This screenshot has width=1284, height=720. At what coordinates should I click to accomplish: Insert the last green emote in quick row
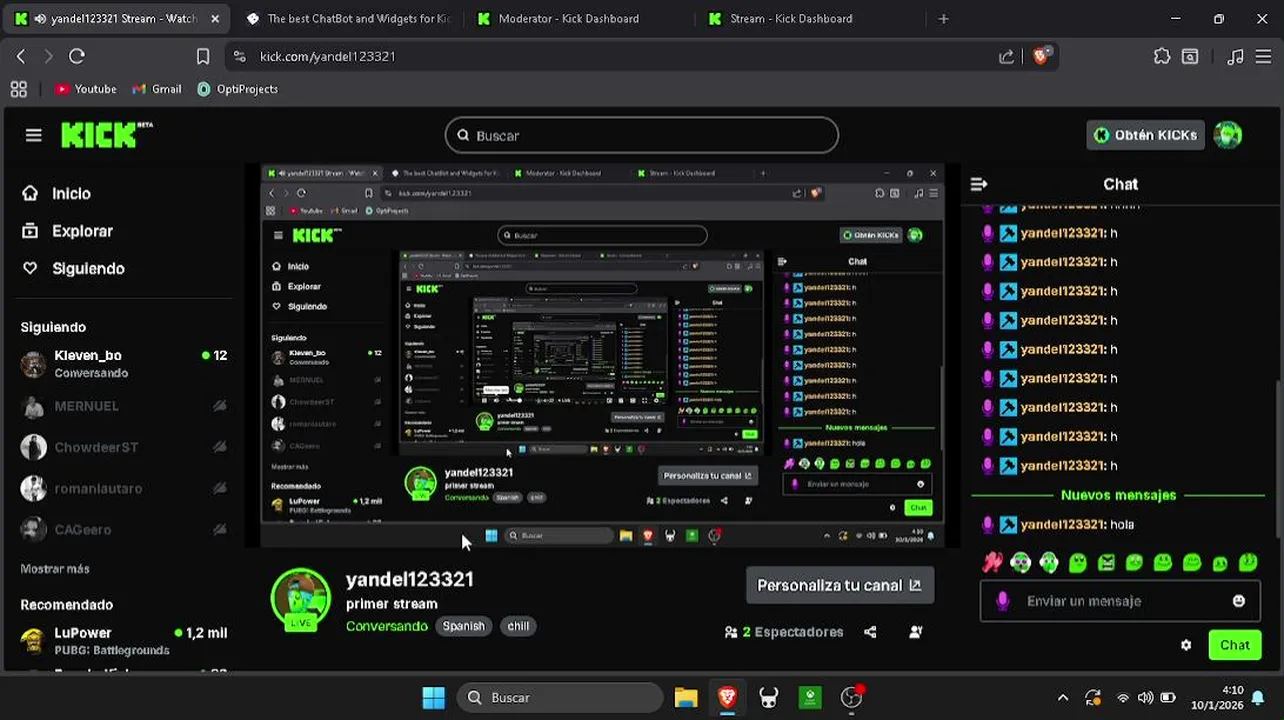pos(1248,563)
